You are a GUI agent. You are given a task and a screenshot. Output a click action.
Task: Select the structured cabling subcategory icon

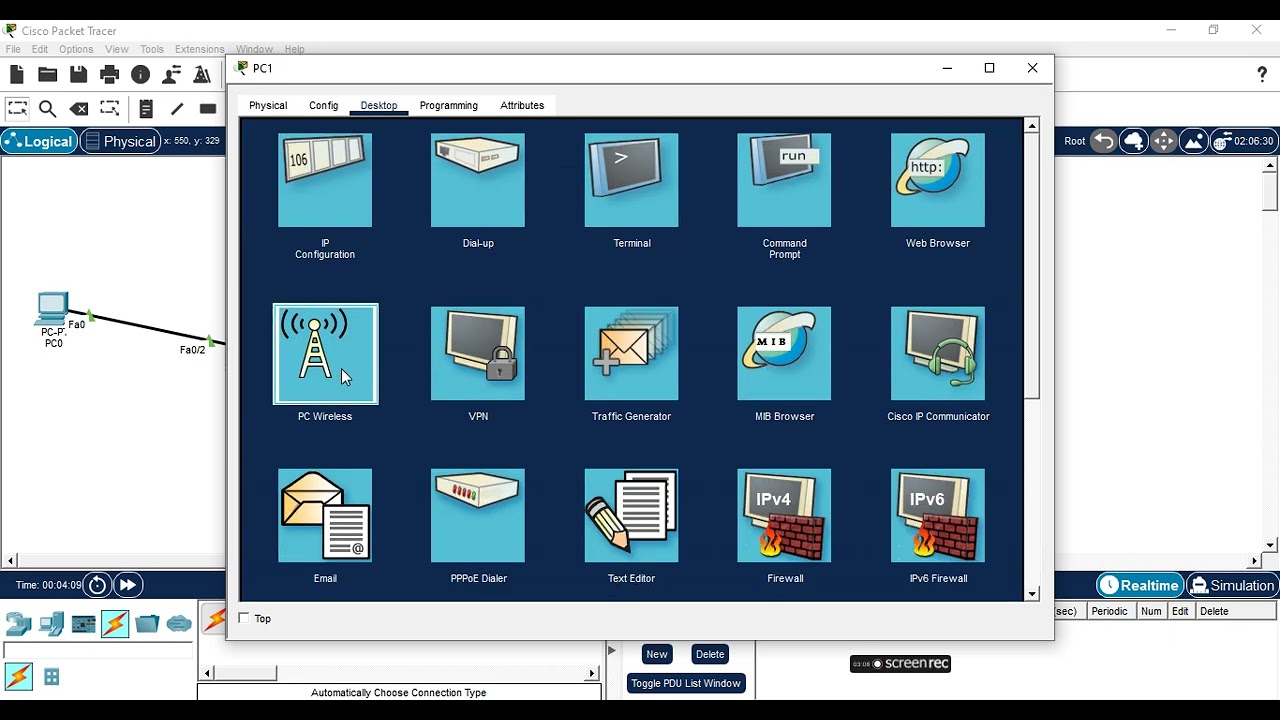coord(51,677)
